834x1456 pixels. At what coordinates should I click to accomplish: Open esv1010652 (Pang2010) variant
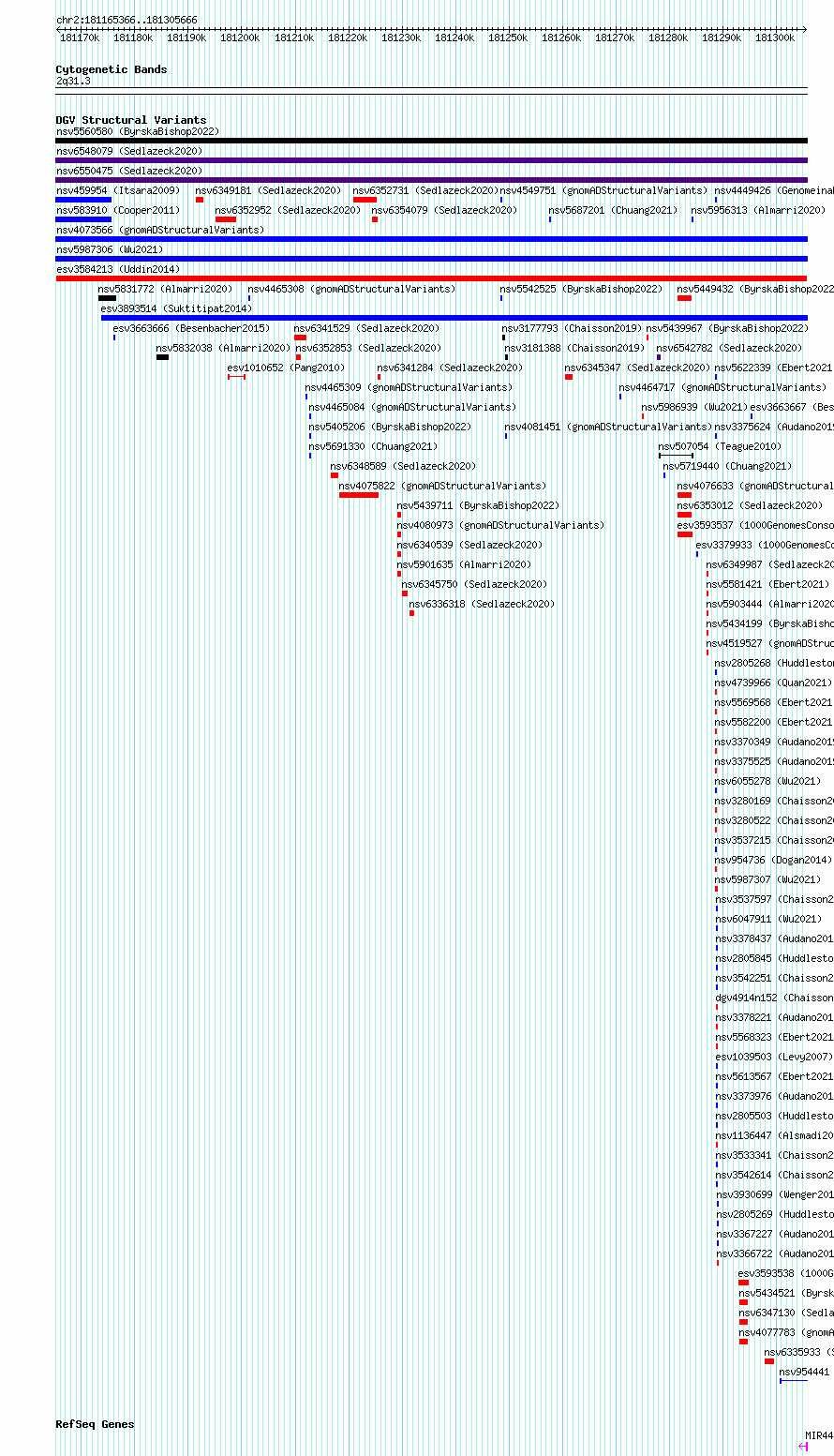click(287, 368)
